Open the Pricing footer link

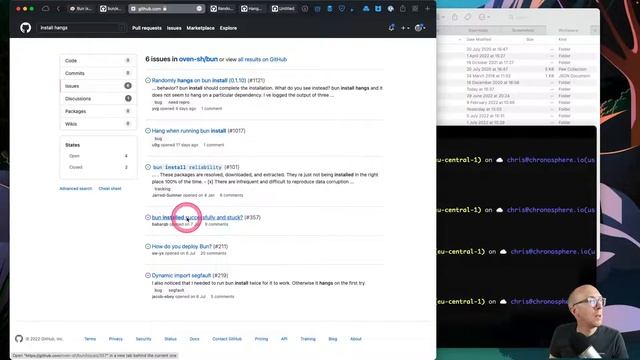[261, 339]
